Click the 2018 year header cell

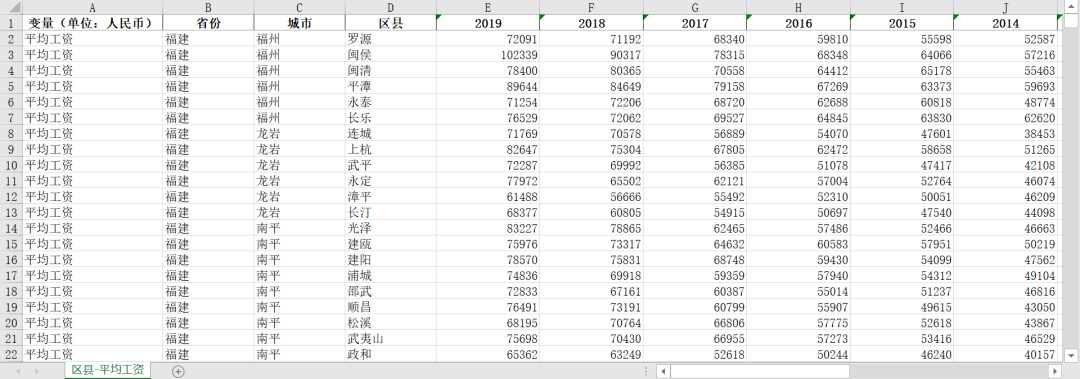coord(592,23)
